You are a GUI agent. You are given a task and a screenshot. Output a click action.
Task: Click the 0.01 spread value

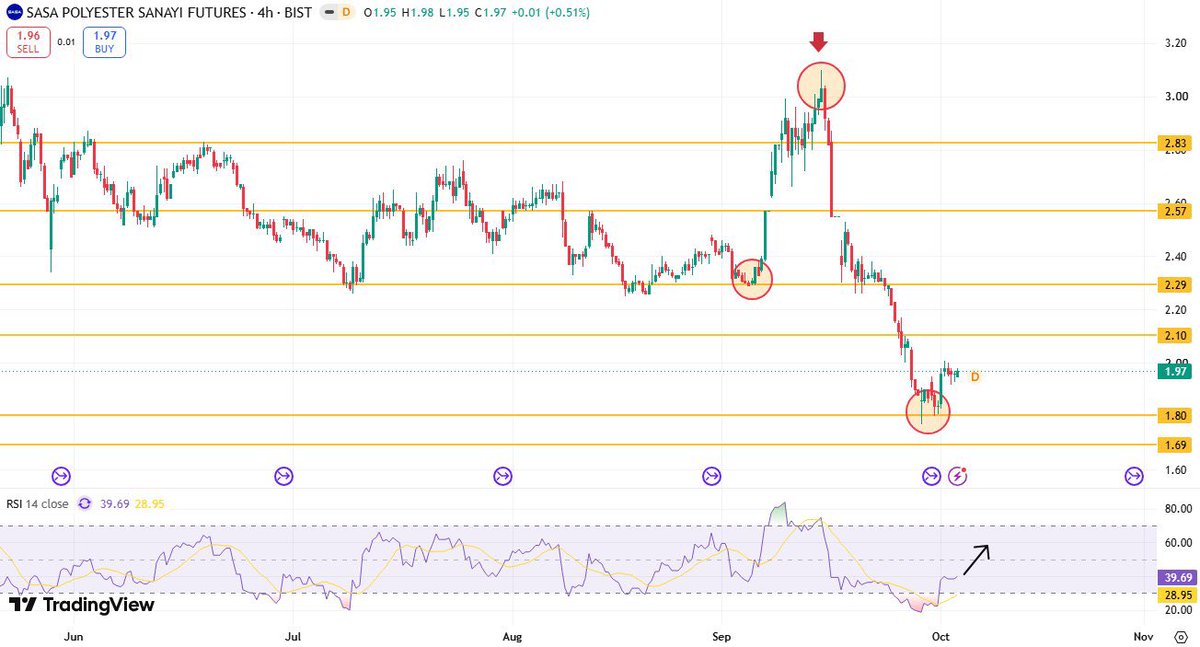pos(66,42)
